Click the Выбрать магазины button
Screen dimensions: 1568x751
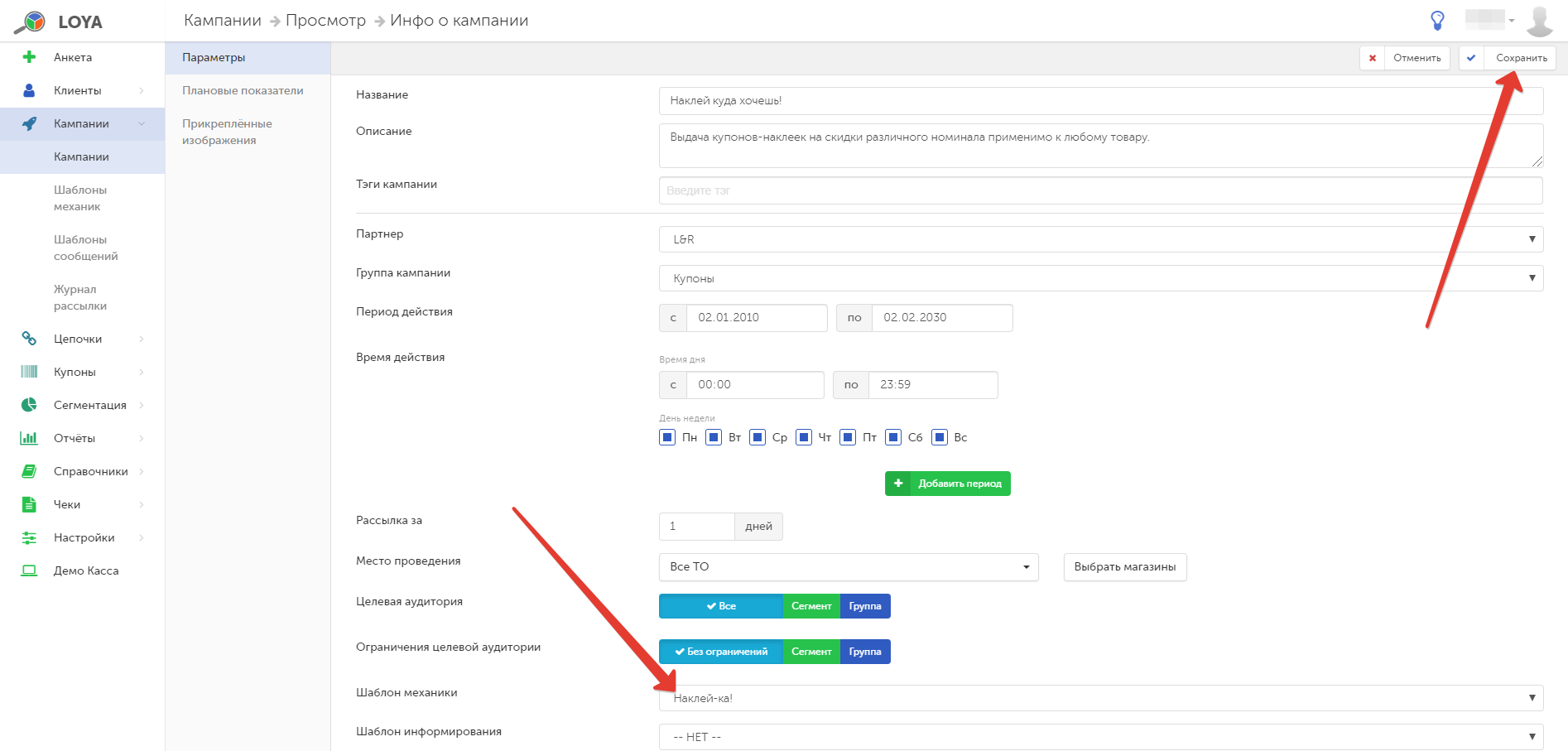1125,567
